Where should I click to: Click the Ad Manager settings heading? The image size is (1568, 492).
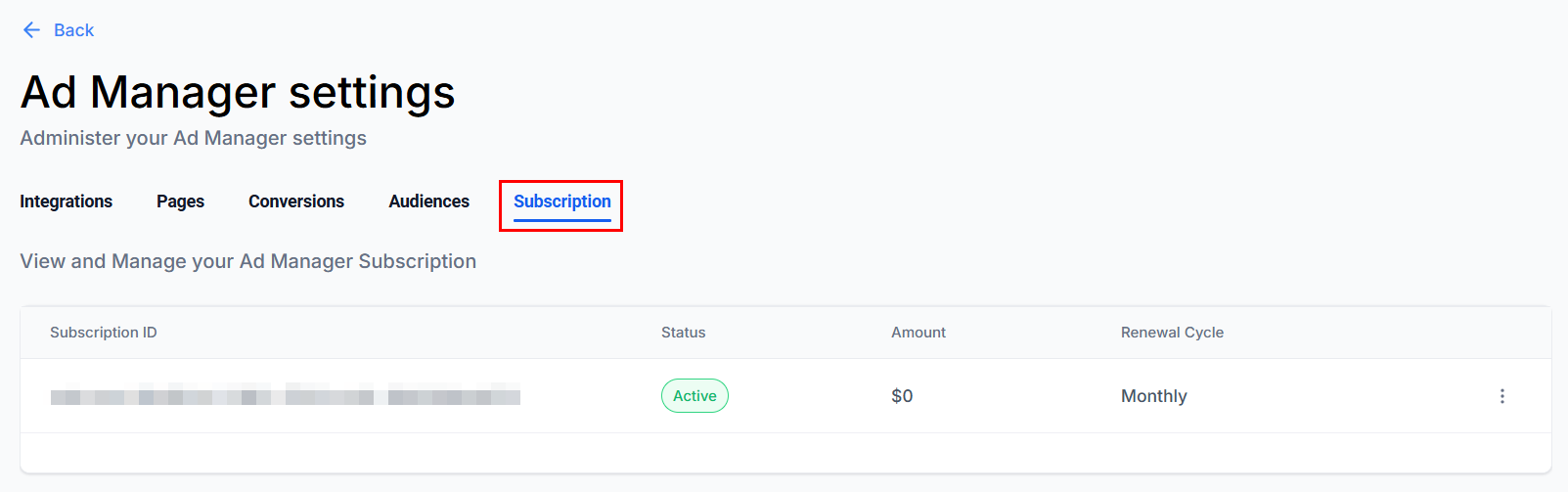[x=238, y=93]
